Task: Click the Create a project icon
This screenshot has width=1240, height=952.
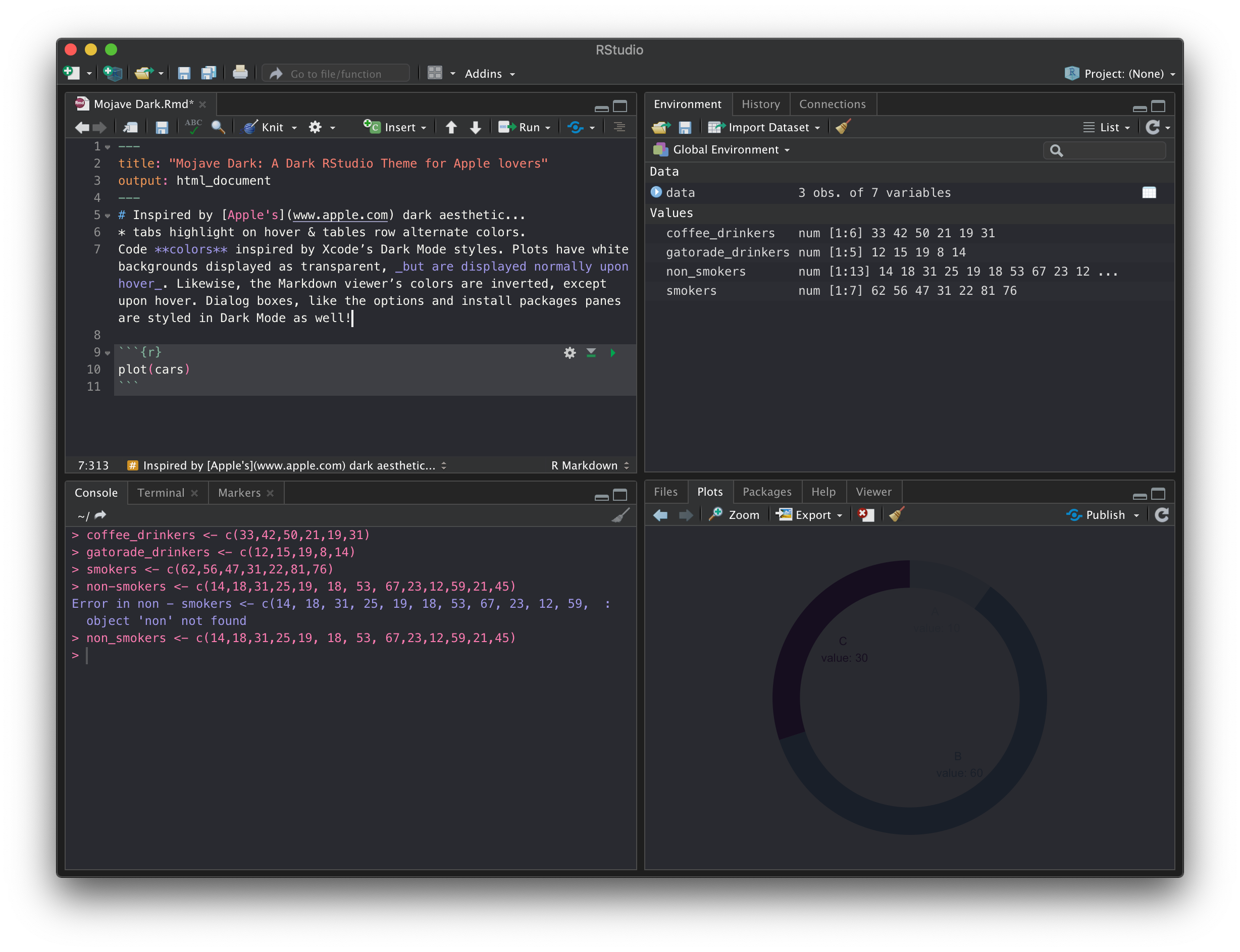Action: coord(113,73)
